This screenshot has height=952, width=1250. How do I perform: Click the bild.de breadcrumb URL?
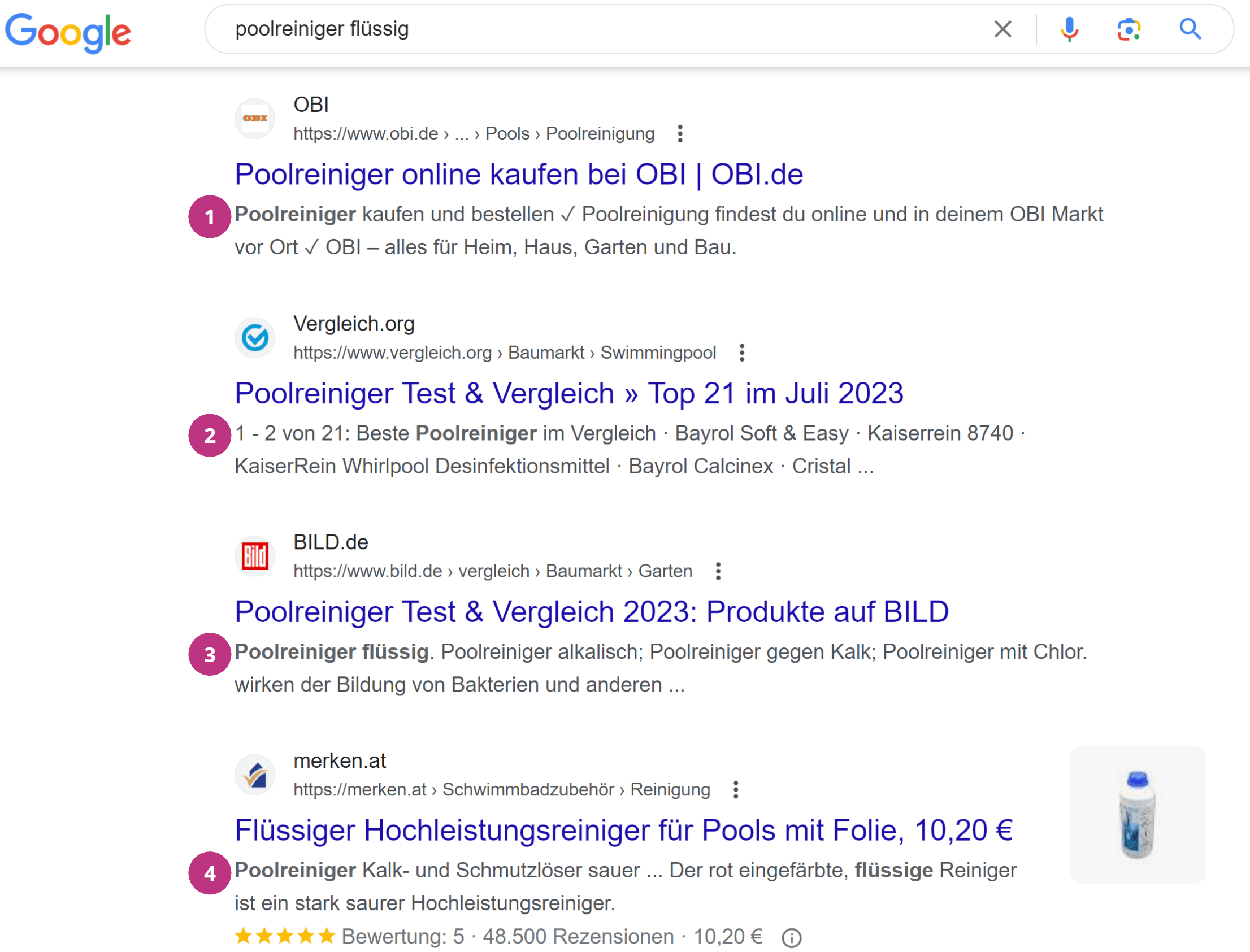[x=492, y=571]
